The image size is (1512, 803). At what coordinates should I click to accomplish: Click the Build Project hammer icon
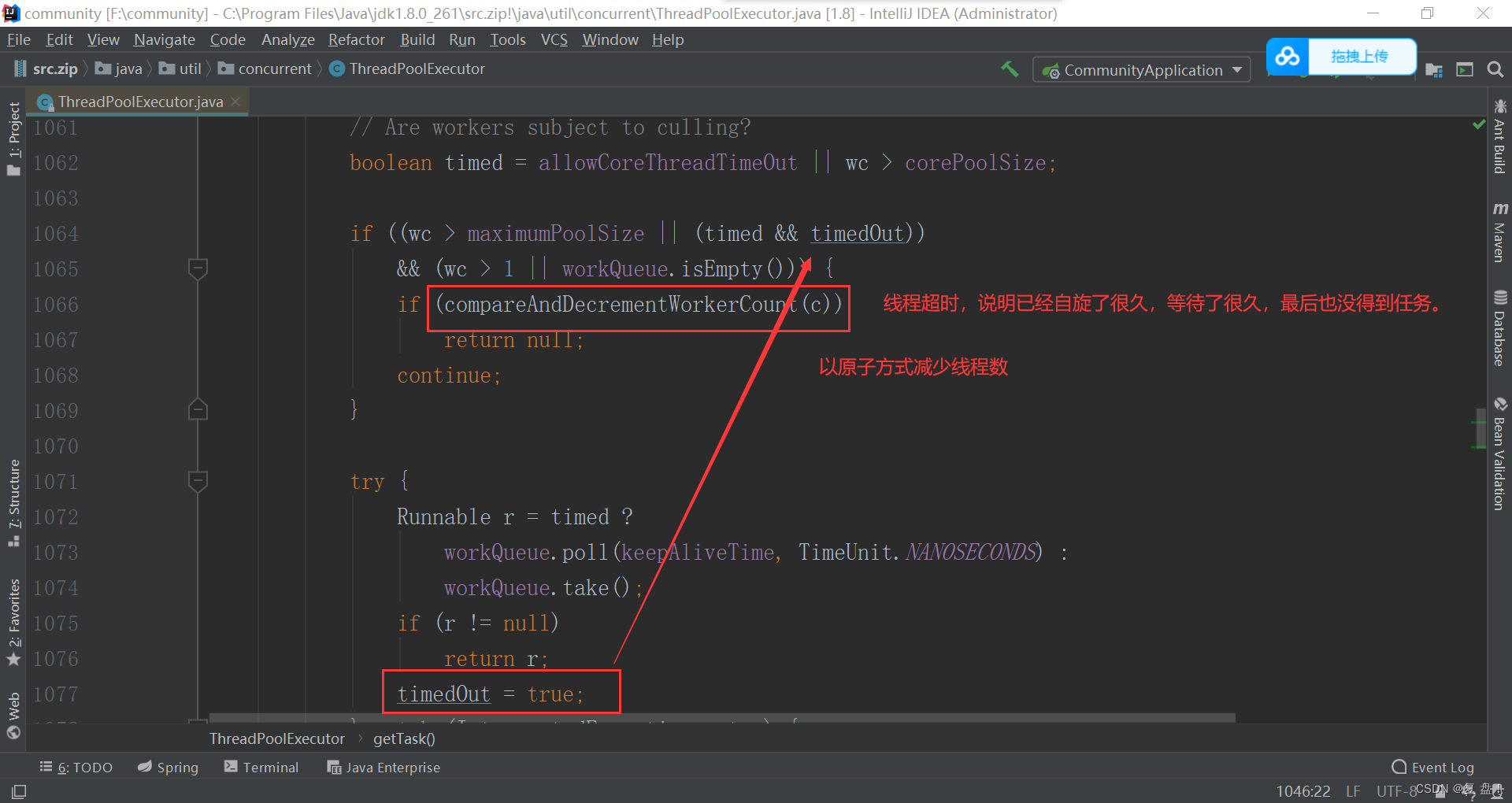click(x=1010, y=69)
